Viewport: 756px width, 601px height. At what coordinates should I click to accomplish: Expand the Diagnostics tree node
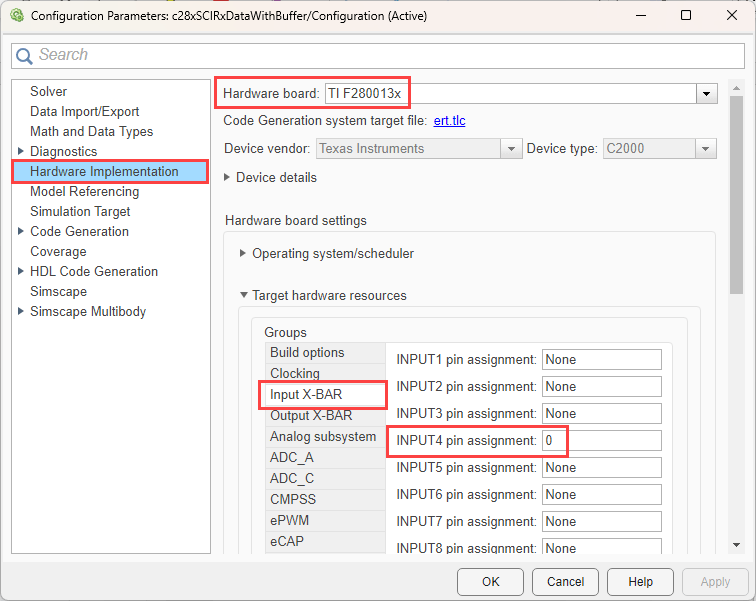point(21,152)
